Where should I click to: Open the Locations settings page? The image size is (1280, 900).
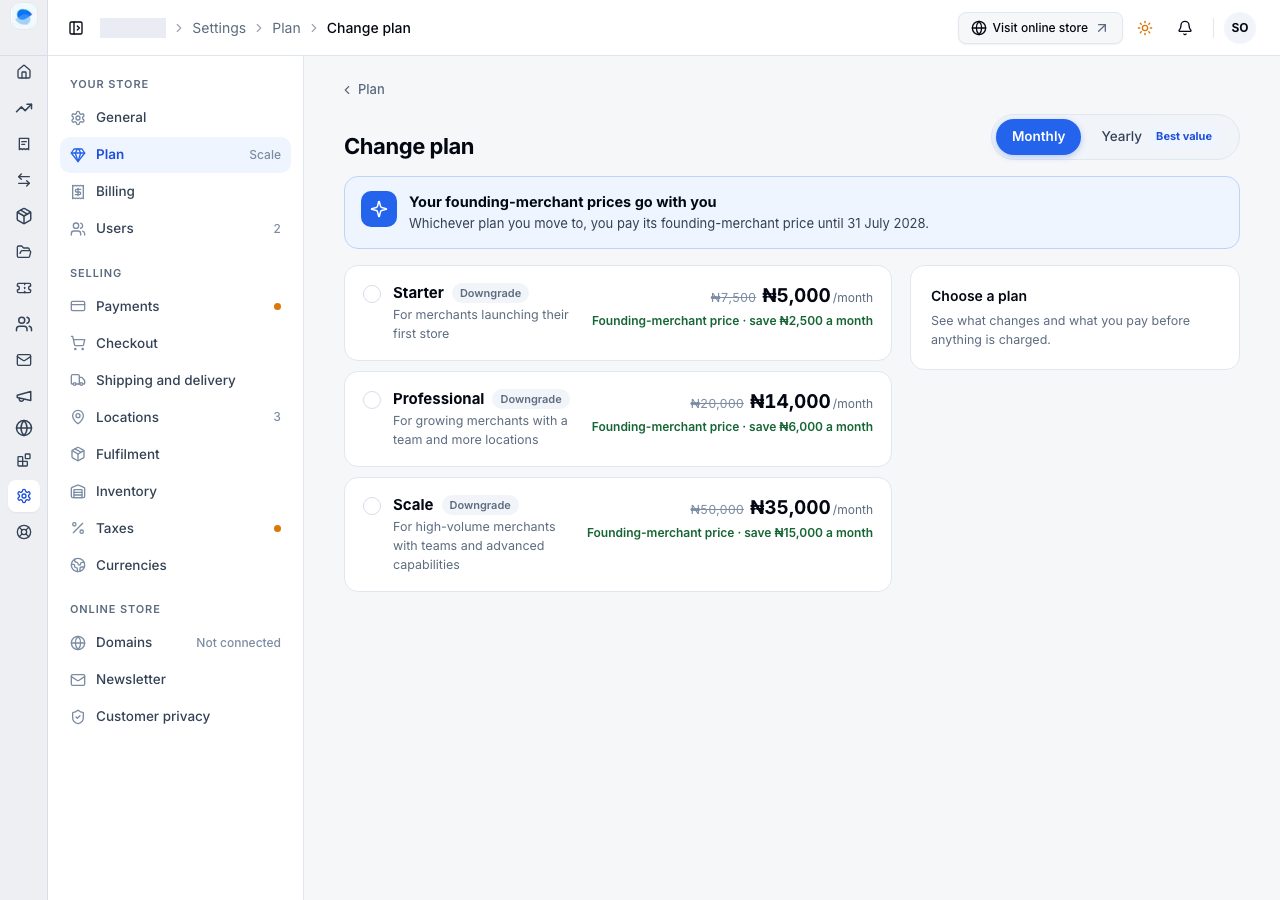click(176, 418)
